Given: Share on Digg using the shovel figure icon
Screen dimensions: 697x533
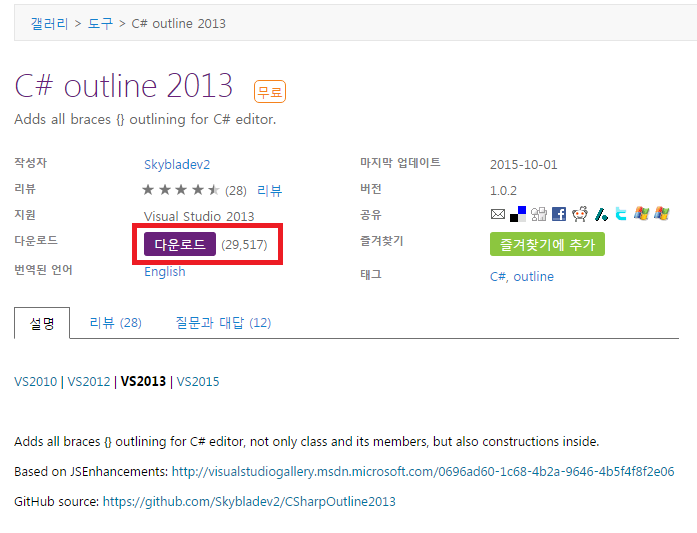Looking at the screenshot, I should coord(539,214).
